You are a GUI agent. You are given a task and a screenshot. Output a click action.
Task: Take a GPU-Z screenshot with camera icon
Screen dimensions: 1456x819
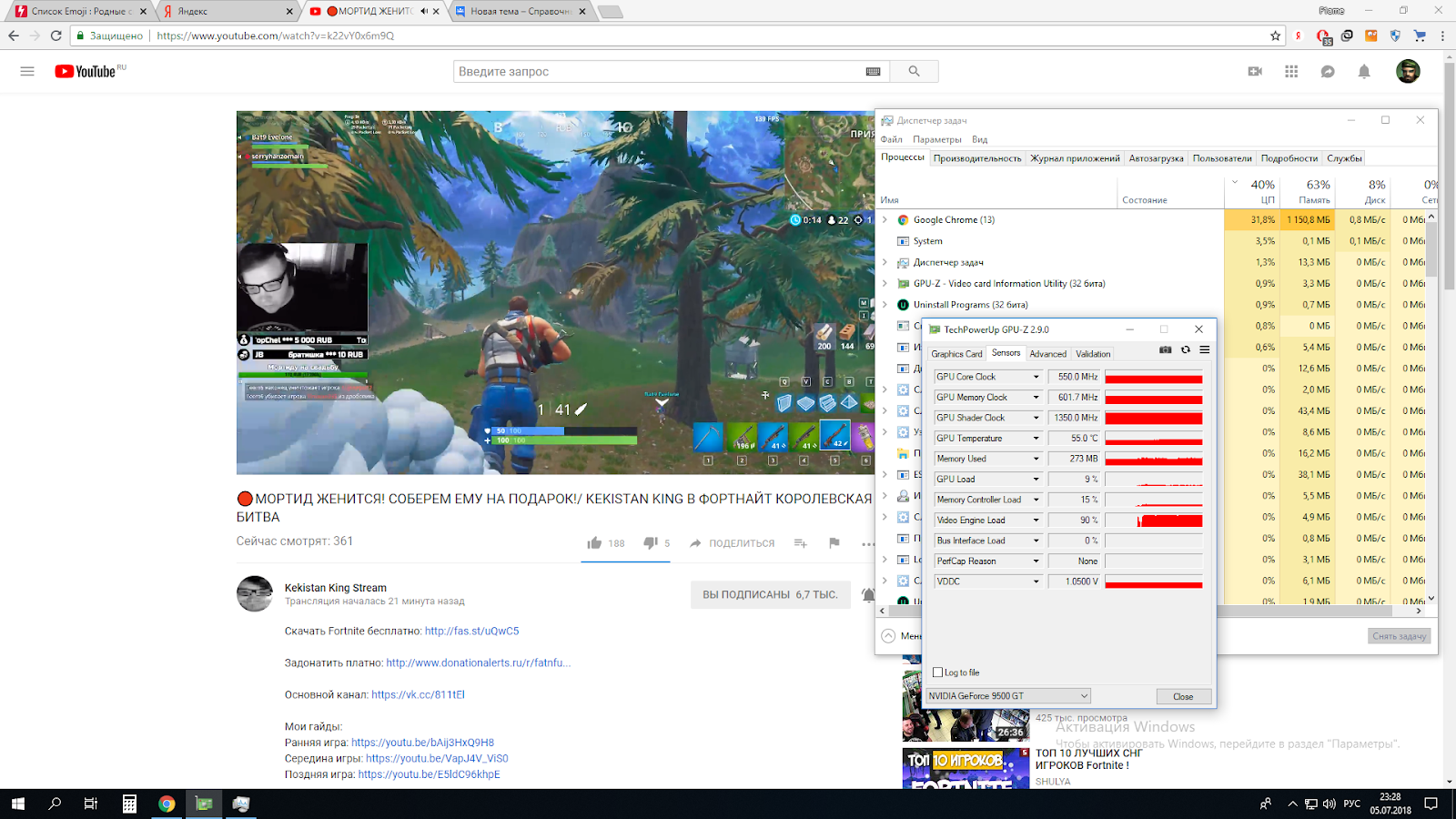click(x=1166, y=350)
